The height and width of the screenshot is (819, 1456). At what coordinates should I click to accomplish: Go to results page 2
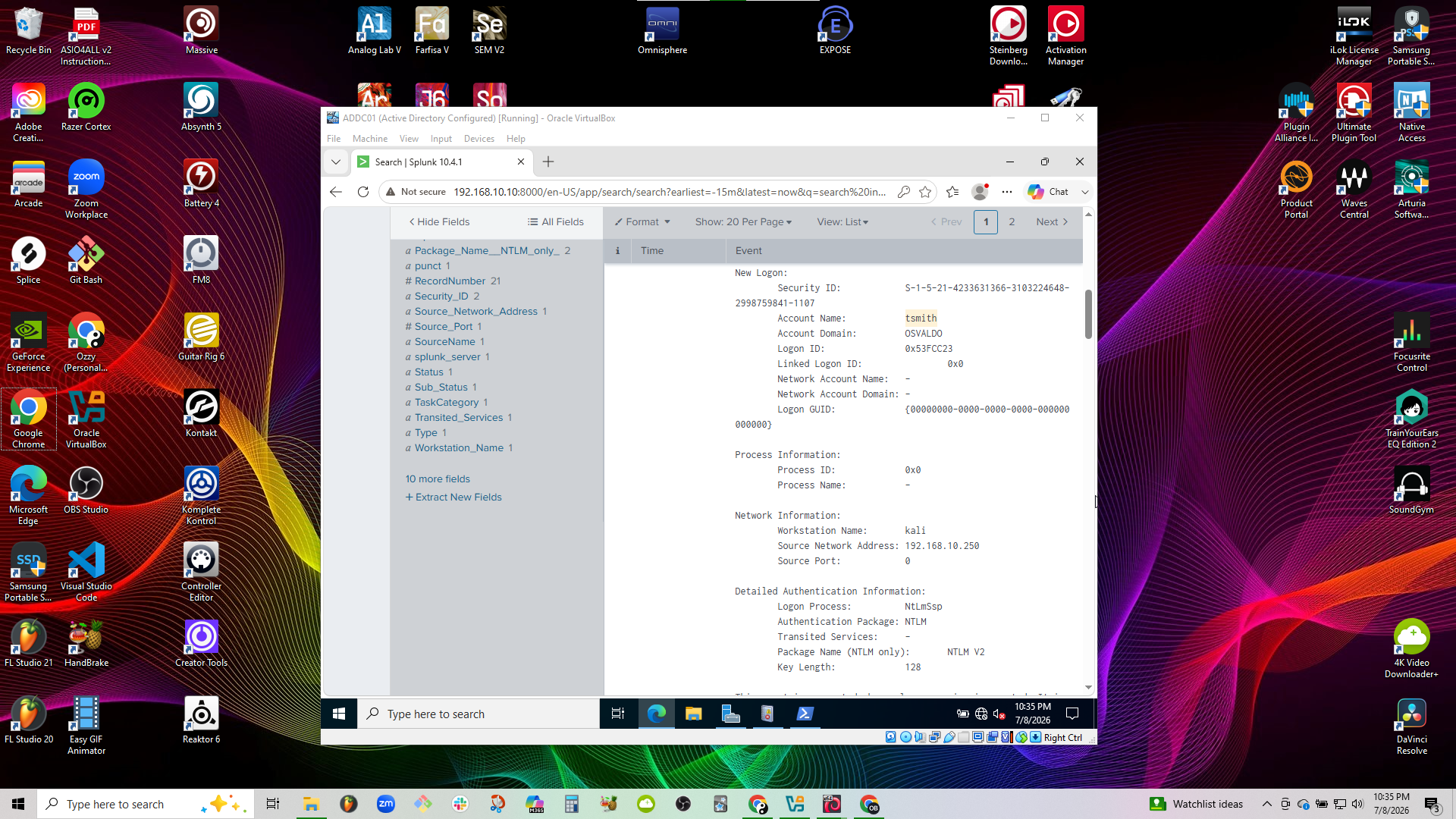1012,221
